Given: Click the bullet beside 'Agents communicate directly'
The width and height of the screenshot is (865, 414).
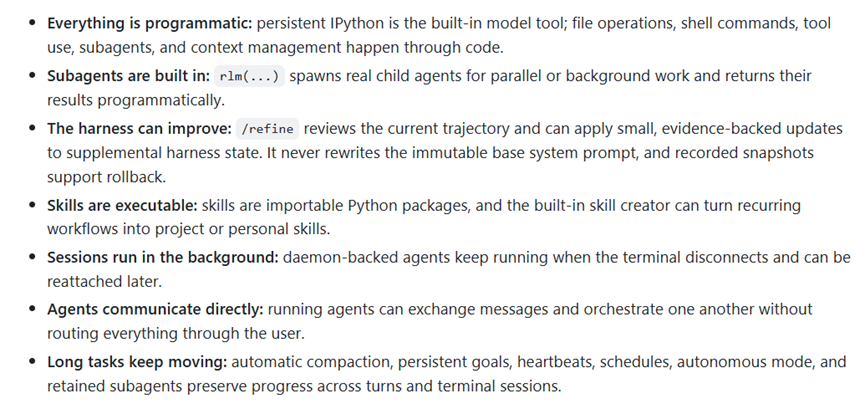Looking at the screenshot, I should pos(33,309).
